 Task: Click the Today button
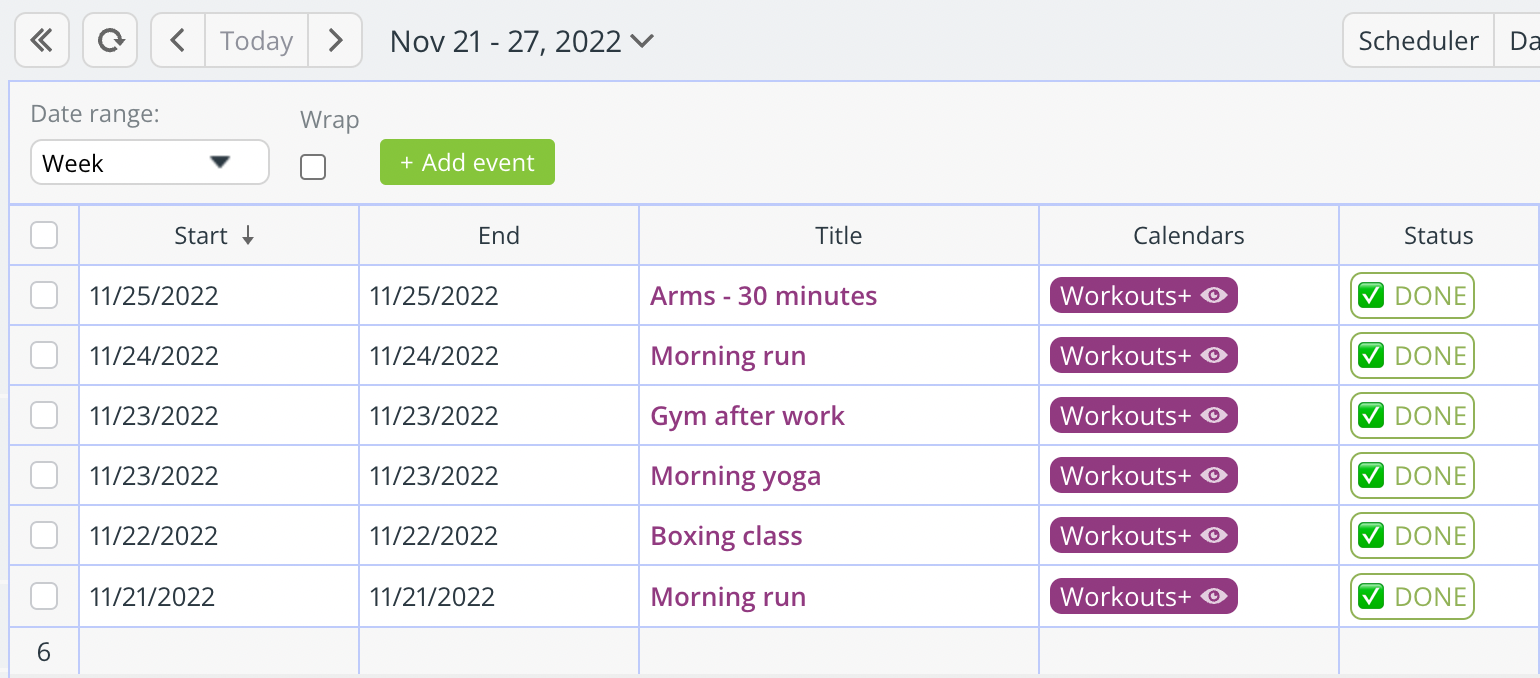point(256,40)
